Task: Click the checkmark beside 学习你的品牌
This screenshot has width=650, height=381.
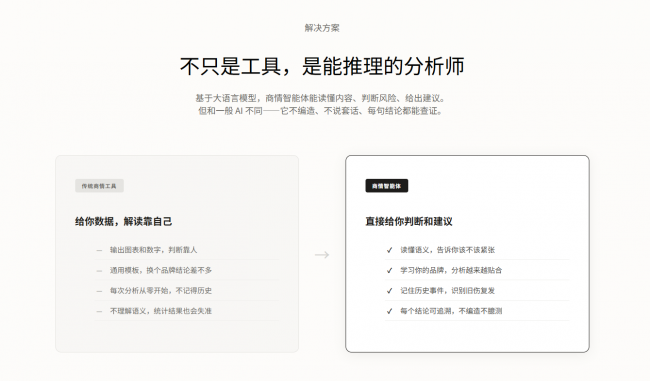Action: [389, 270]
